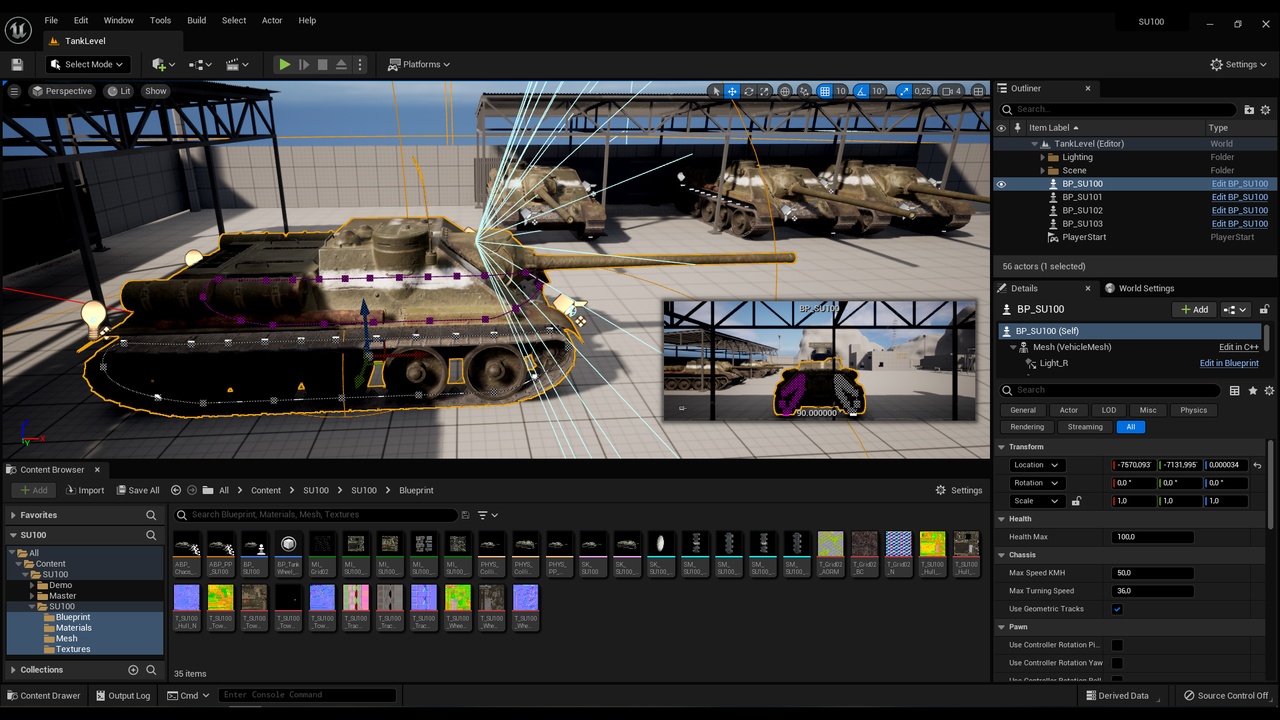Collapse the Transform section

coord(1002,447)
